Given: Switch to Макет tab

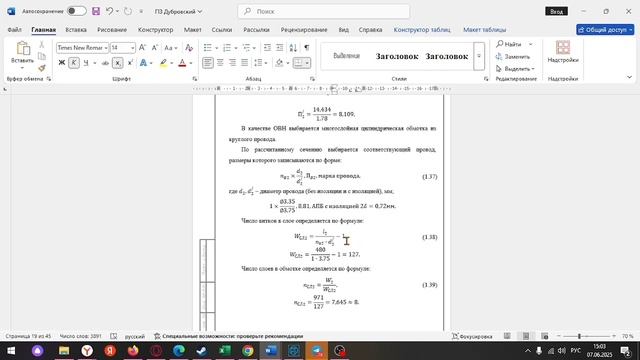Looking at the screenshot, I should pyautogui.click(x=192, y=30).
